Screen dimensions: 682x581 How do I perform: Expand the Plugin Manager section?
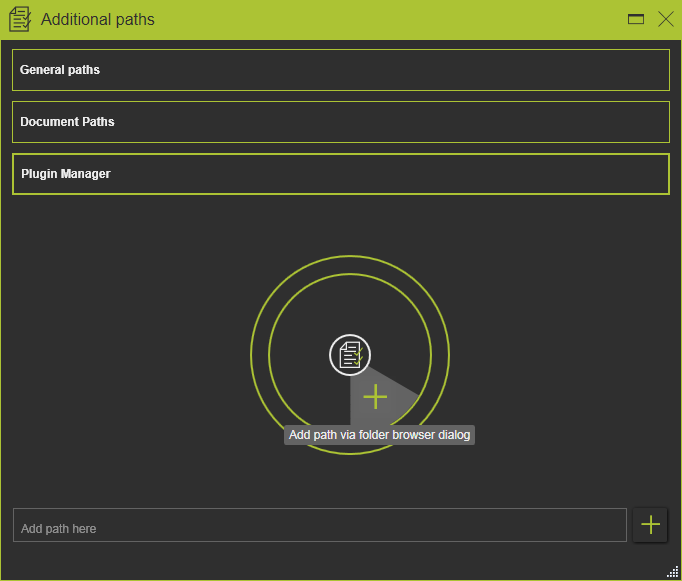[340, 174]
